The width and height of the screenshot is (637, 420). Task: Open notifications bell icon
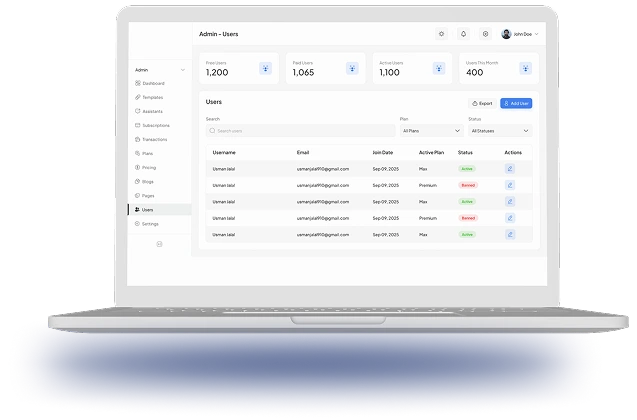[463, 34]
